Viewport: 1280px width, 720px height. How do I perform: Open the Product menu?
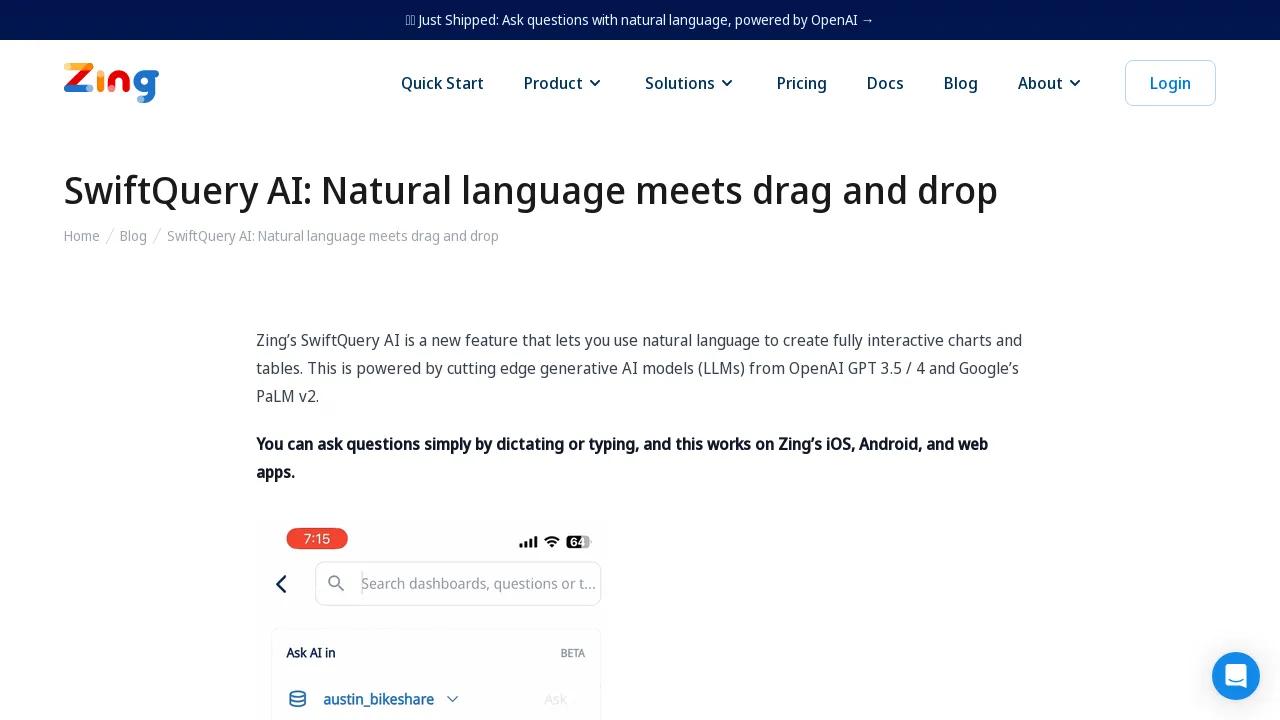tap(563, 83)
